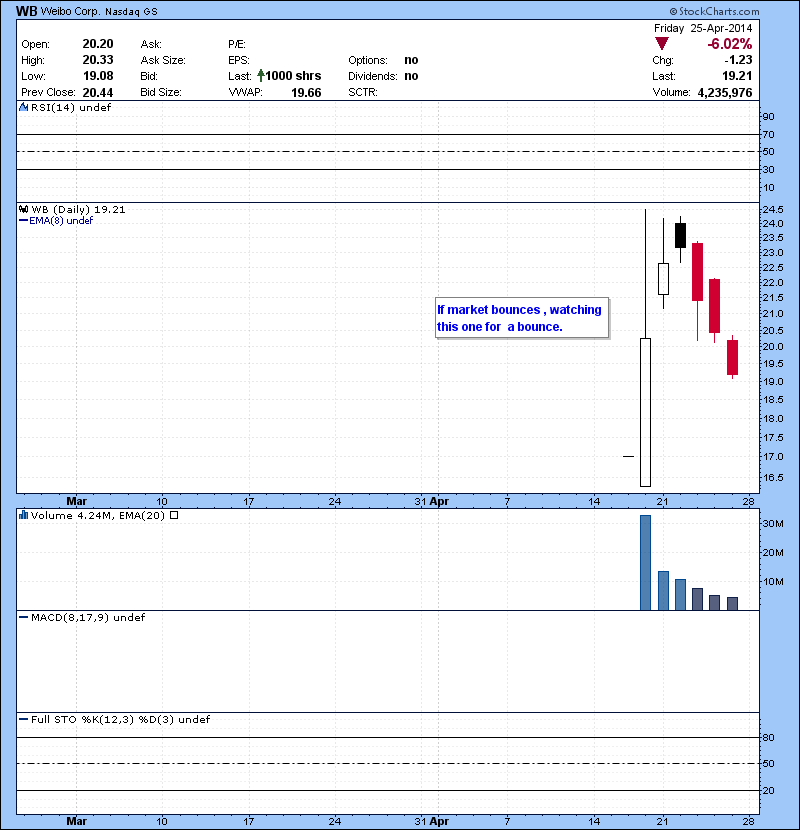This screenshot has height=830, width=800.
Task: Click the EMA(20) legend square in Volume panel
Action: (x=174, y=515)
